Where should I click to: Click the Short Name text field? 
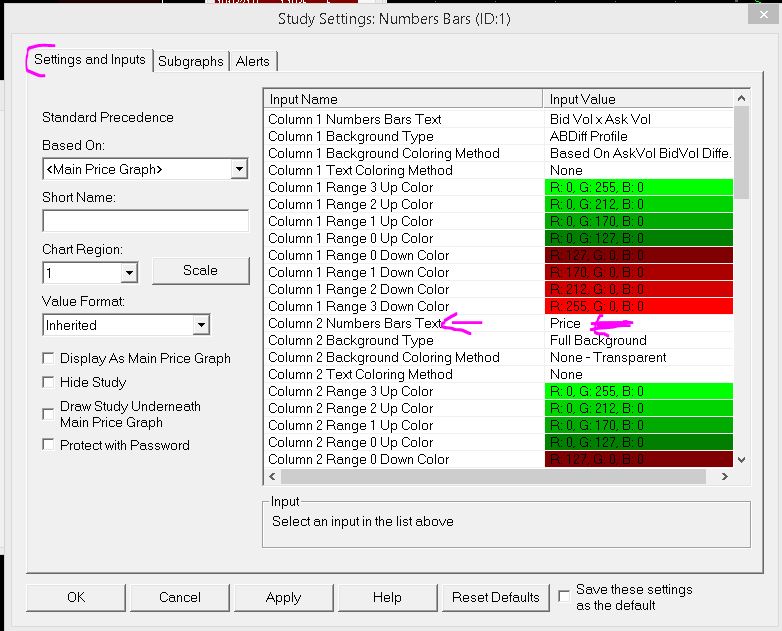click(x=145, y=221)
